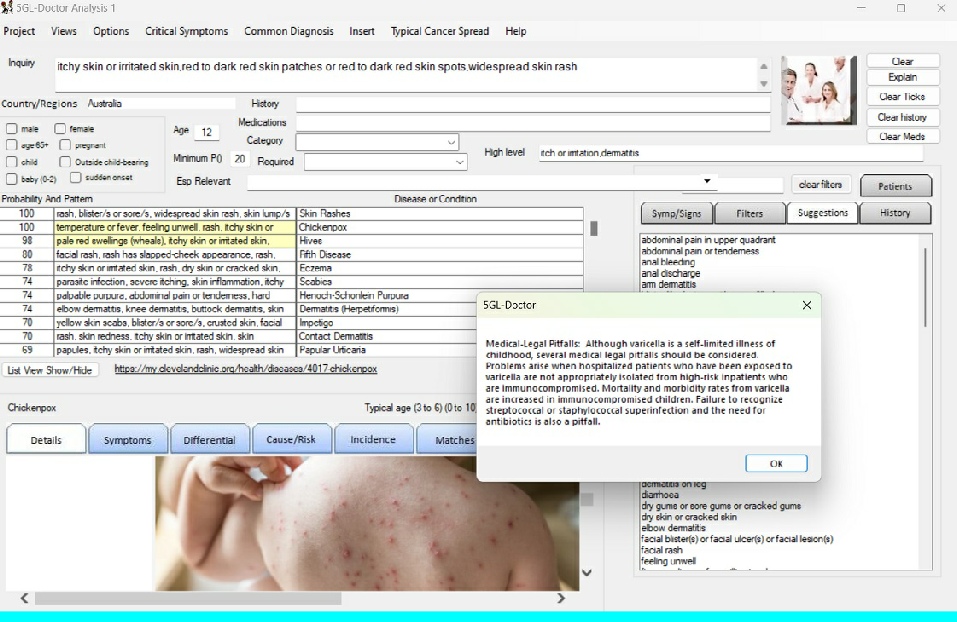Click the details pane scroll down chevron
This screenshot has width=957, height=622.
[x=587, y=573]
